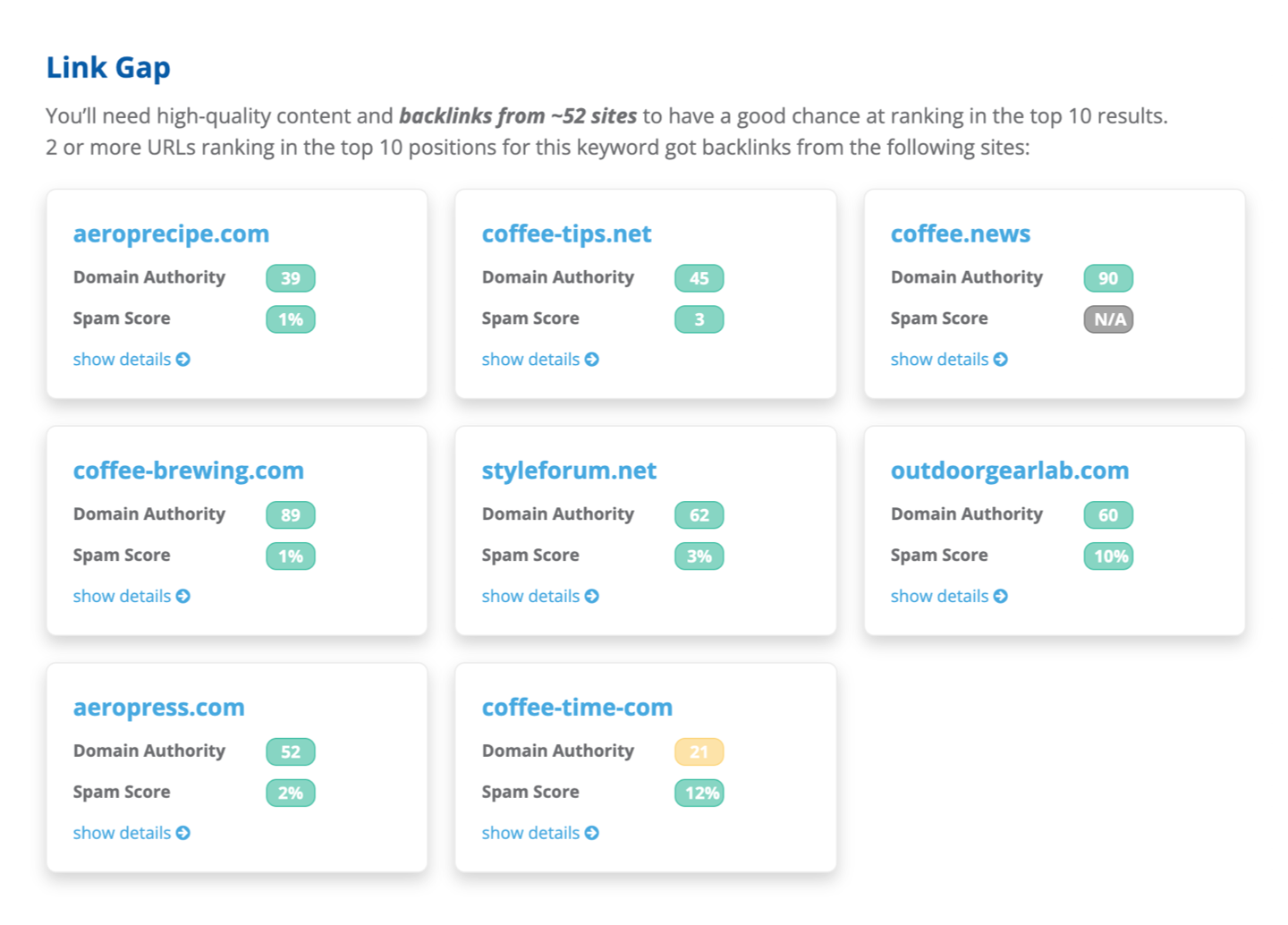This screenshot has width=1288, height=925.
Task: Click Domain Authority badge 90 for coffee.news
Action: click(1108, 278)
